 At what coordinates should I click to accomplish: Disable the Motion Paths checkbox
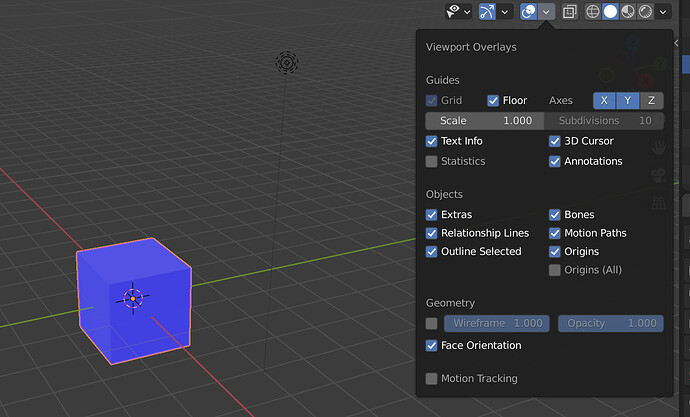[x=554, y=233]
